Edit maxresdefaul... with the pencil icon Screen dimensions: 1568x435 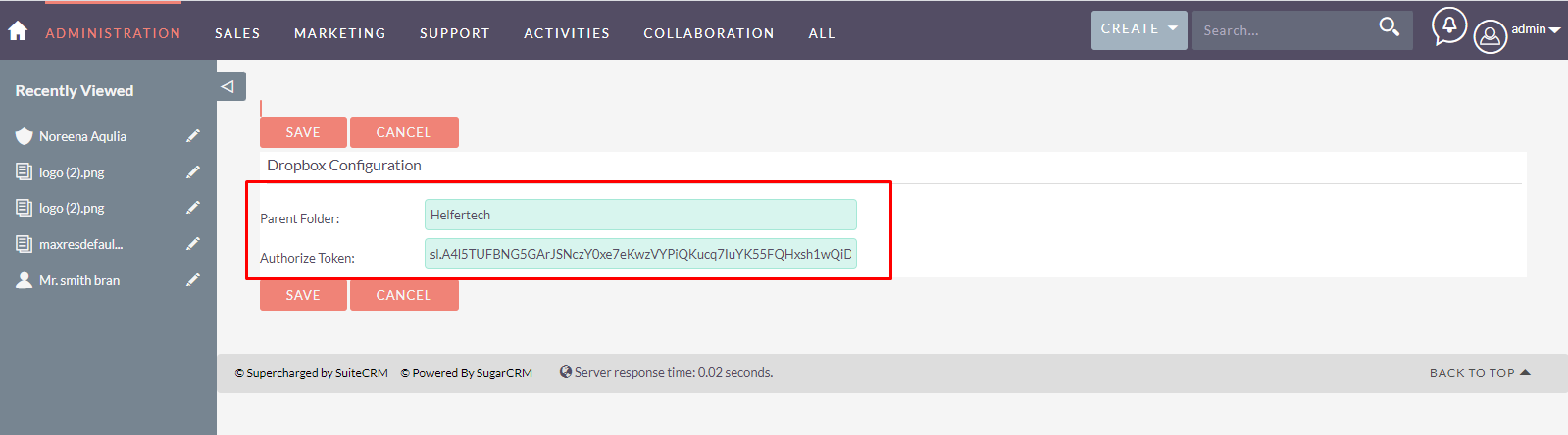tap(193, 244)
